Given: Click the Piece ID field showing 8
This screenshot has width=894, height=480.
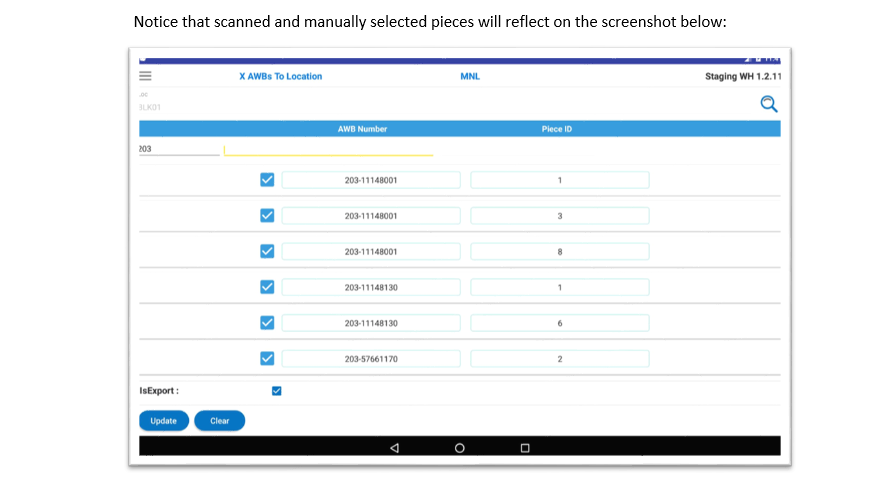Looking at the screenshot, I should tap(559, 251).
